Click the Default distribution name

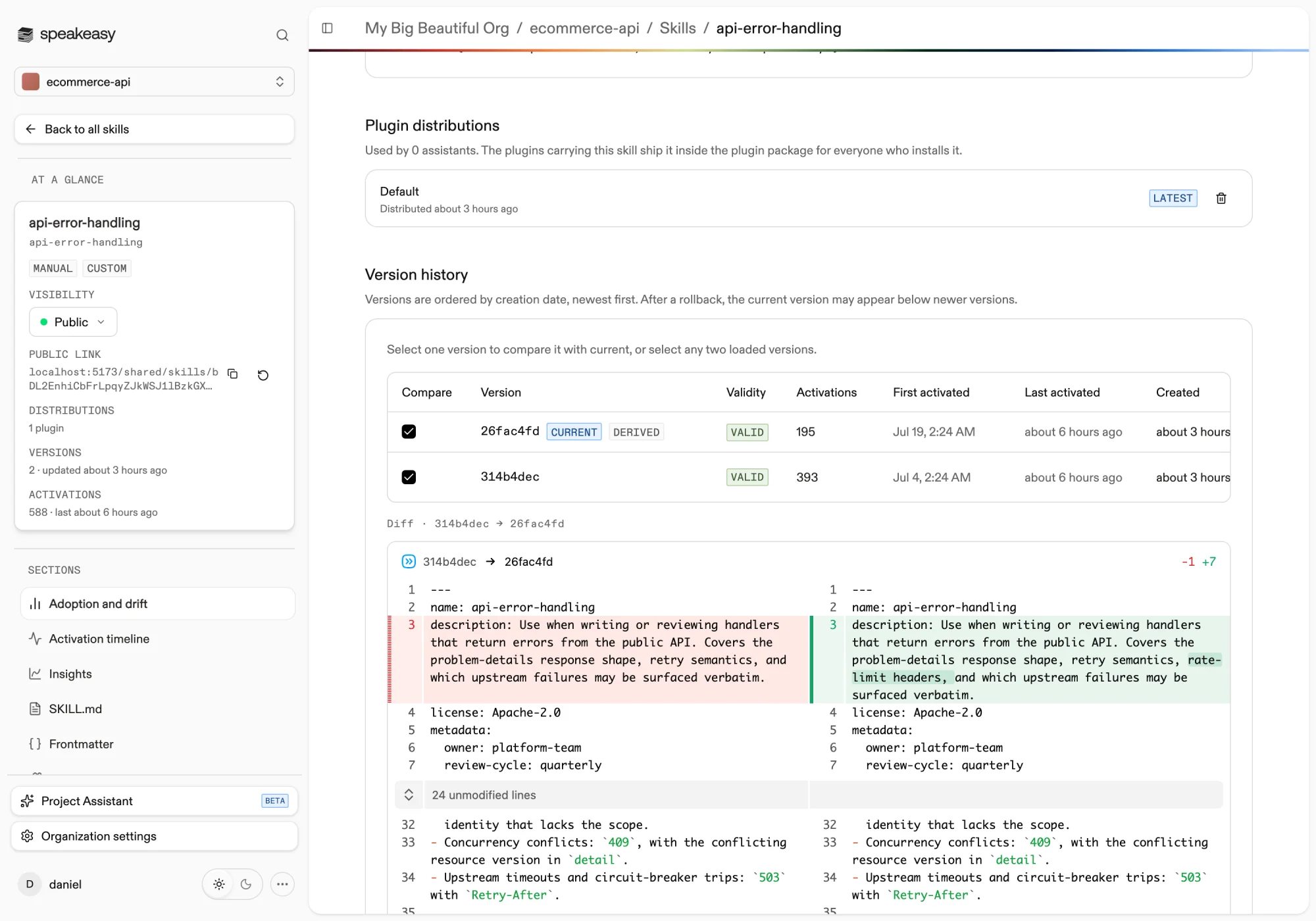399,191
